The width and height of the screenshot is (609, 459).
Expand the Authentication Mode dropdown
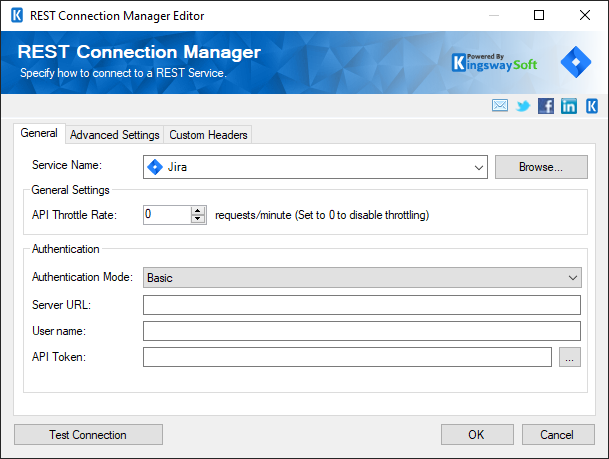[572, 278]
